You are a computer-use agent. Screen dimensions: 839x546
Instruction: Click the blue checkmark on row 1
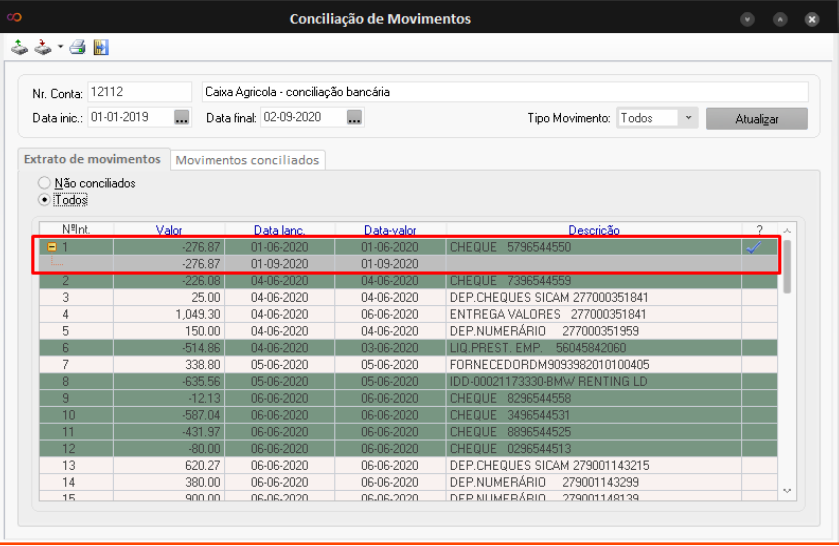(754, 247)
